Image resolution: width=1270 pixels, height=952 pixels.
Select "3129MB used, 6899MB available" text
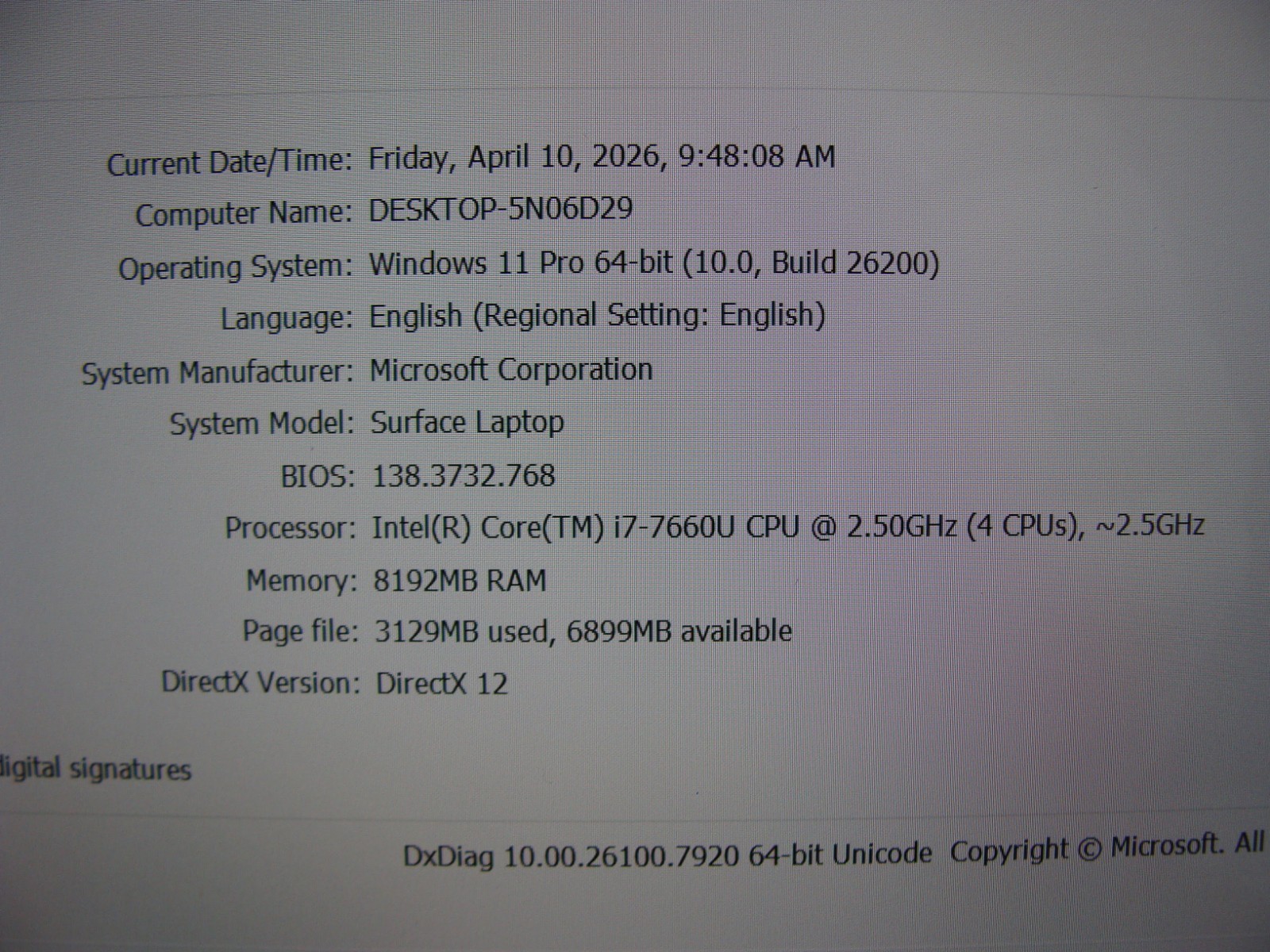(x=583, y=631)
